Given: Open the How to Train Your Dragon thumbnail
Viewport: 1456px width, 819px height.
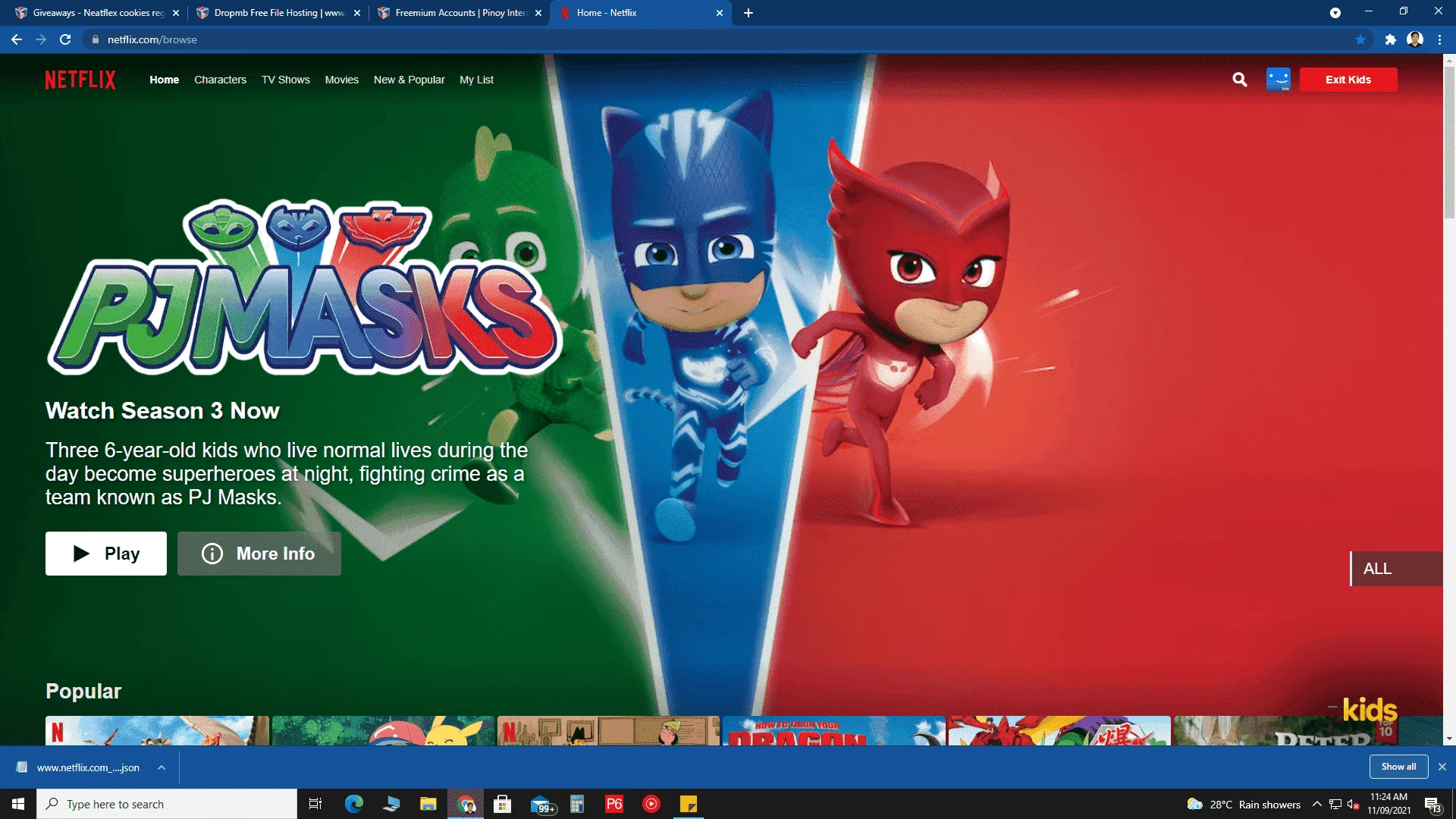Looking at the screenshot, I should coord(833,730).
